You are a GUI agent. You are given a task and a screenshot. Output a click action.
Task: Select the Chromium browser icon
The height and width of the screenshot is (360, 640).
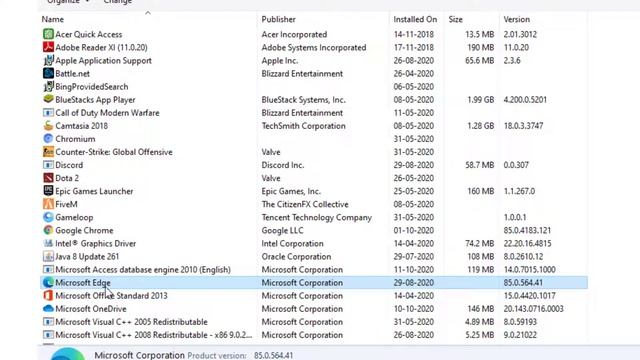tap(48, 139)
